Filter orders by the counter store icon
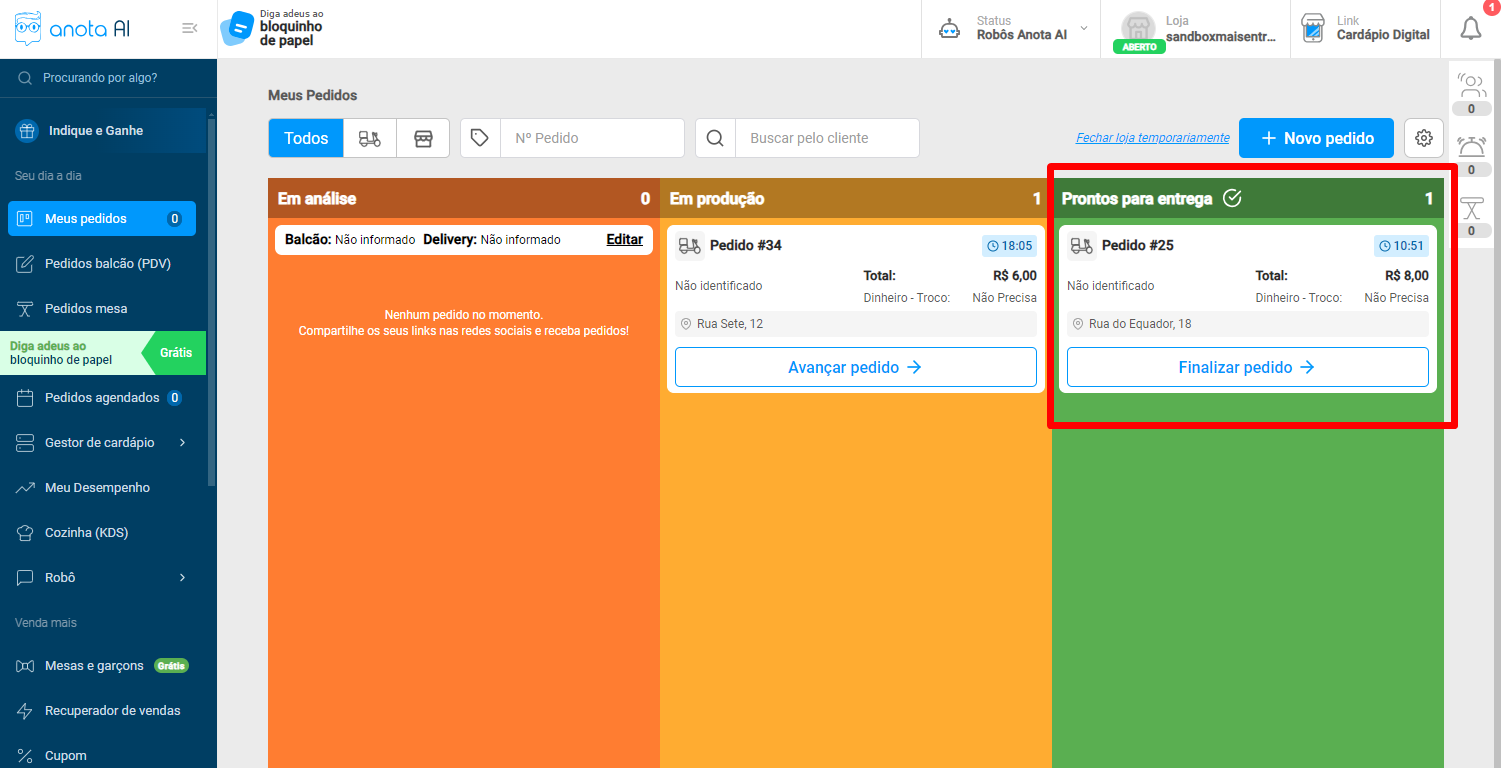This screenshot has width=1501, height=768. (423, 138)
